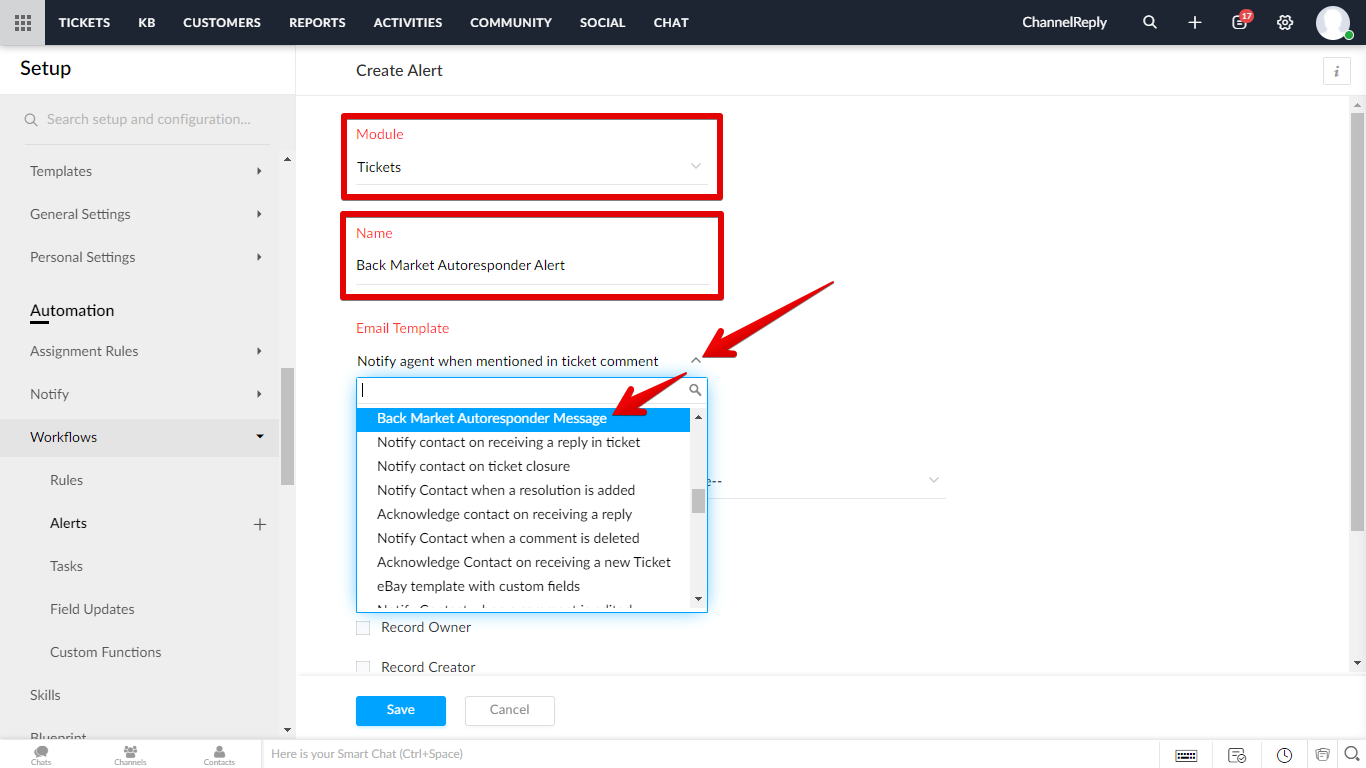
Task: Open the TICKETS tab
Action: tap(84, 22)
